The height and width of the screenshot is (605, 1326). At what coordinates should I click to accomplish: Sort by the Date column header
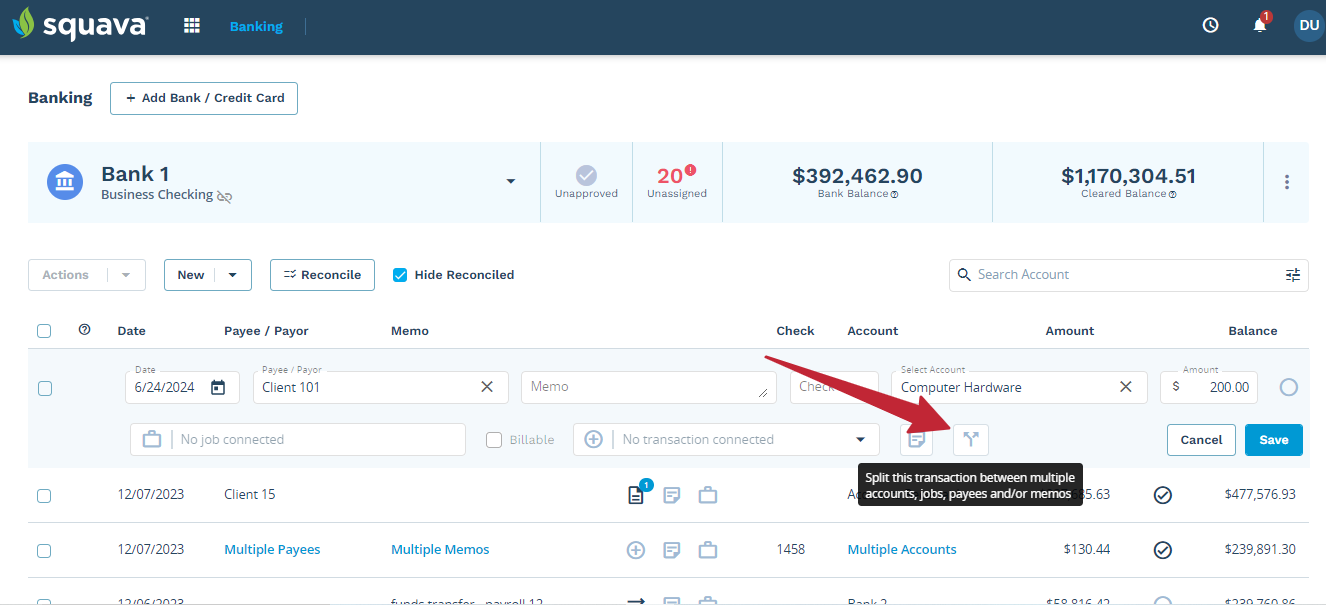[132, 331]
